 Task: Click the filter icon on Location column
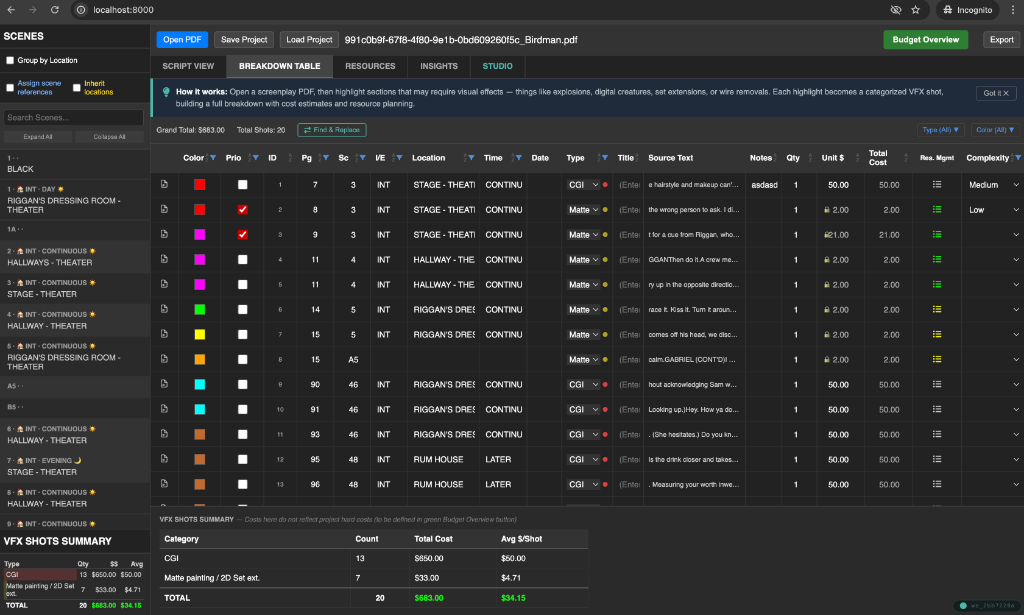coord(471,158)
